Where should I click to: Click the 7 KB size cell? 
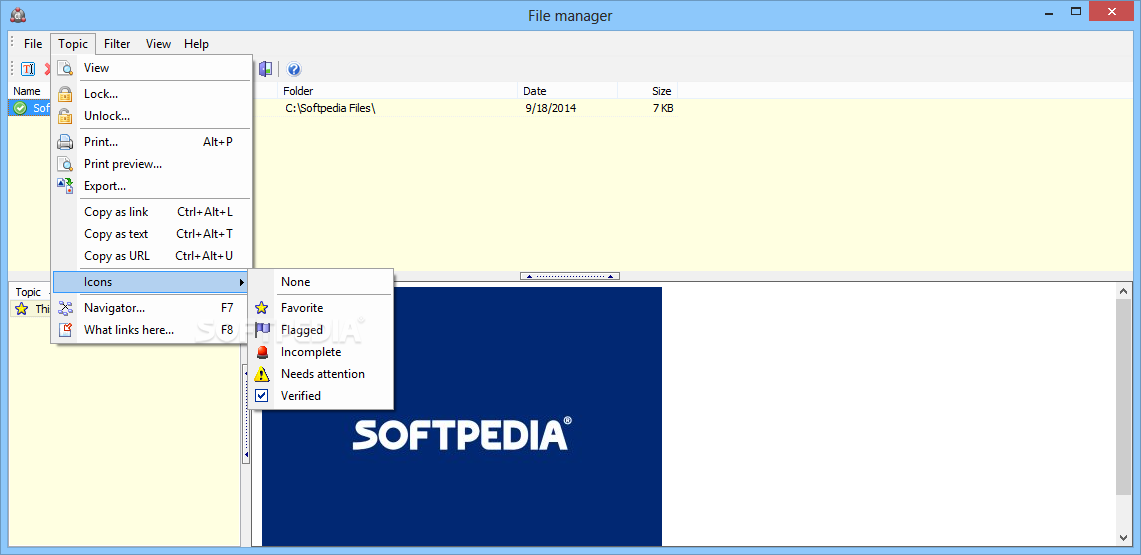(x=662, y=108)
